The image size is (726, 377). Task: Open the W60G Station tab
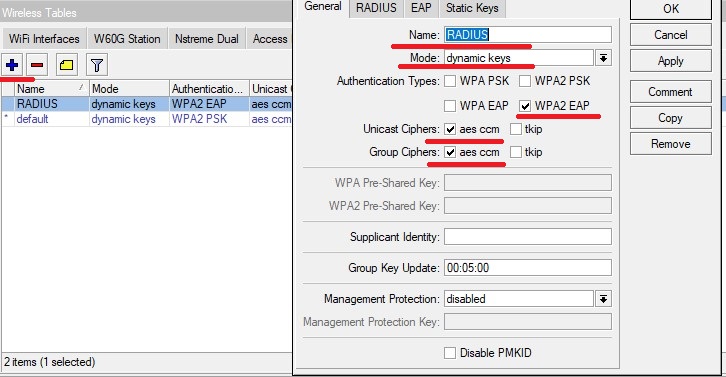[x=127, y=39]
